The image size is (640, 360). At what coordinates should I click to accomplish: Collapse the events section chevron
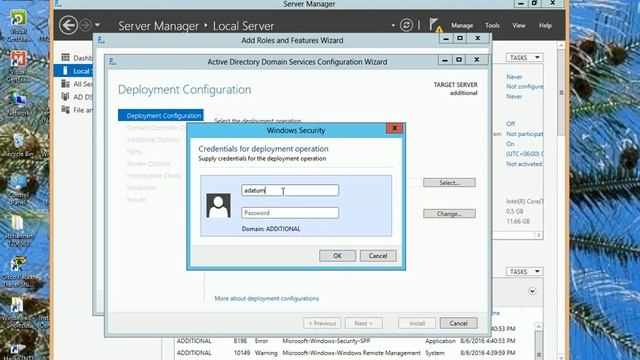[x=532, y=291]
